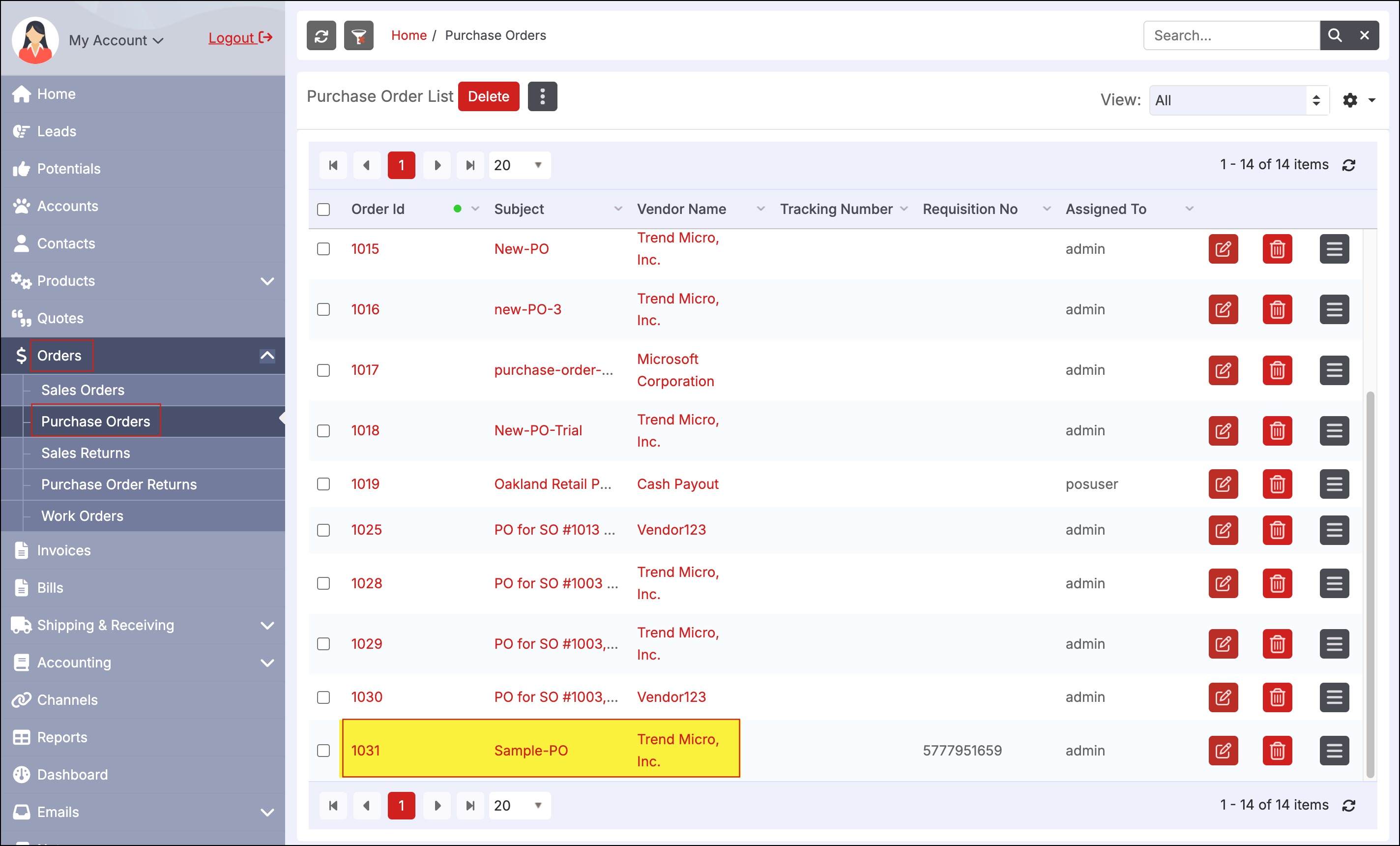Go to Invoices in the sidebar
Screen dimensions: 1400x846
tap(63, 550)
